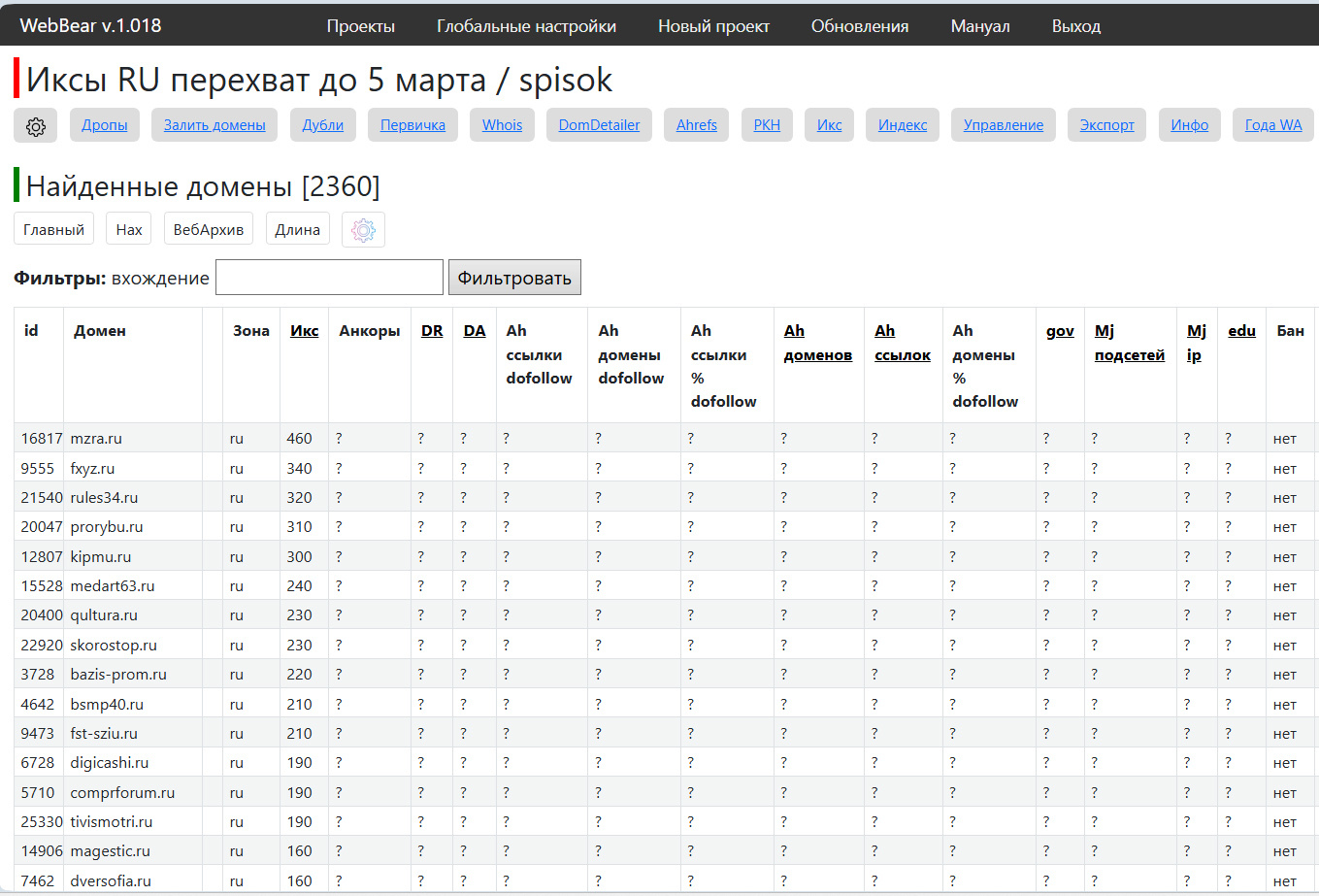Viewport: 1319px width, 896px height.
Task: Open the DomDetailer tool
Action: tap(599, 125)
